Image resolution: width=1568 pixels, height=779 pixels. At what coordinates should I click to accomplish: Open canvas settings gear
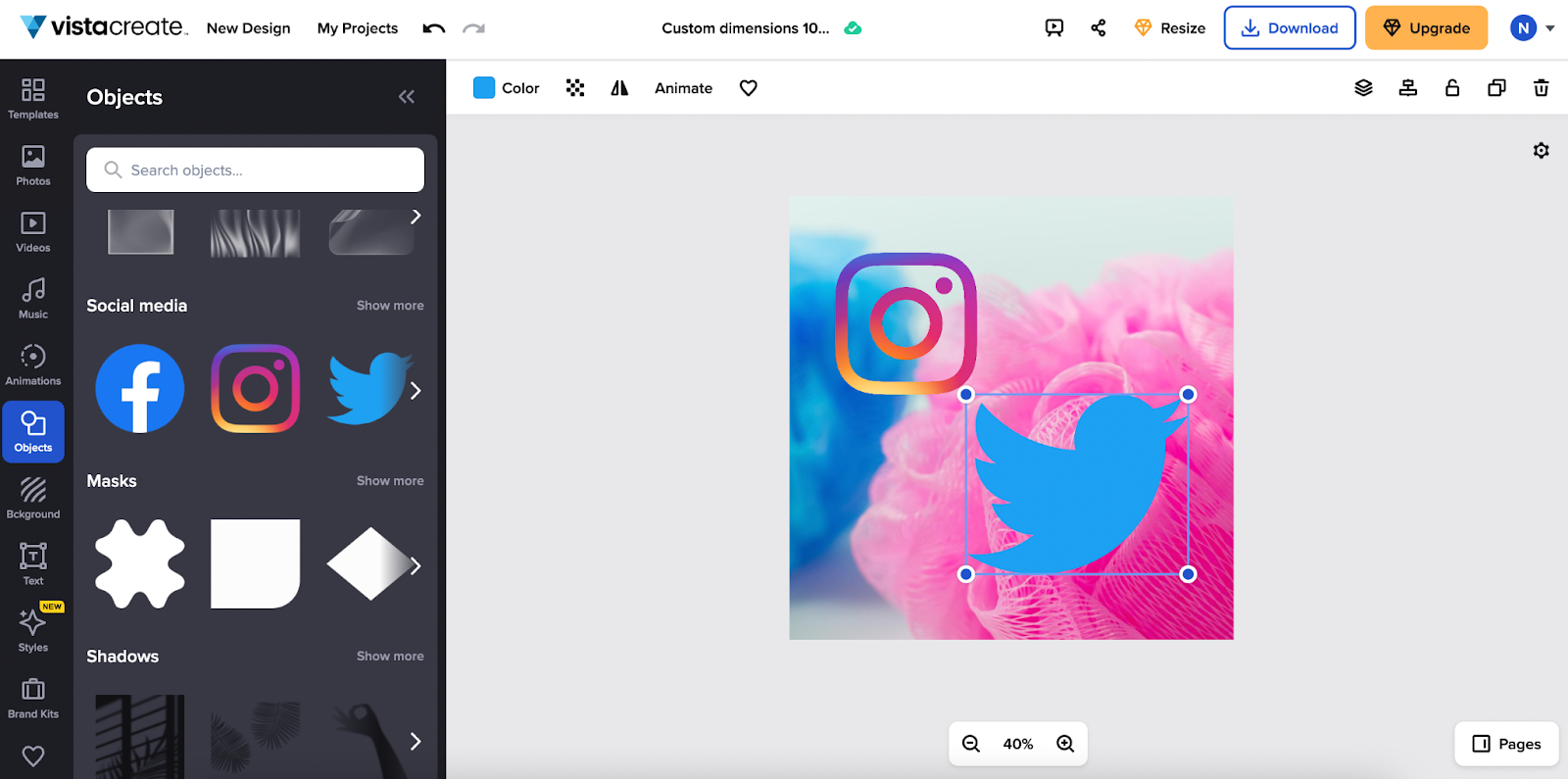(1542, 150)
